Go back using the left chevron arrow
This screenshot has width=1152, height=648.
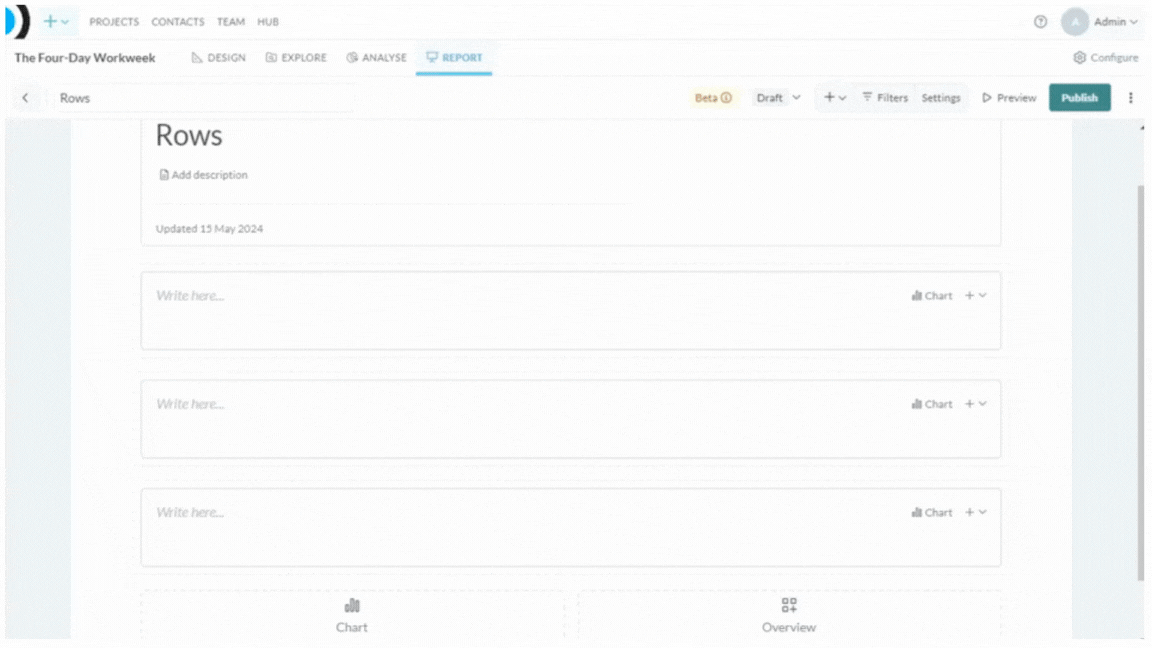click(26, 98)
